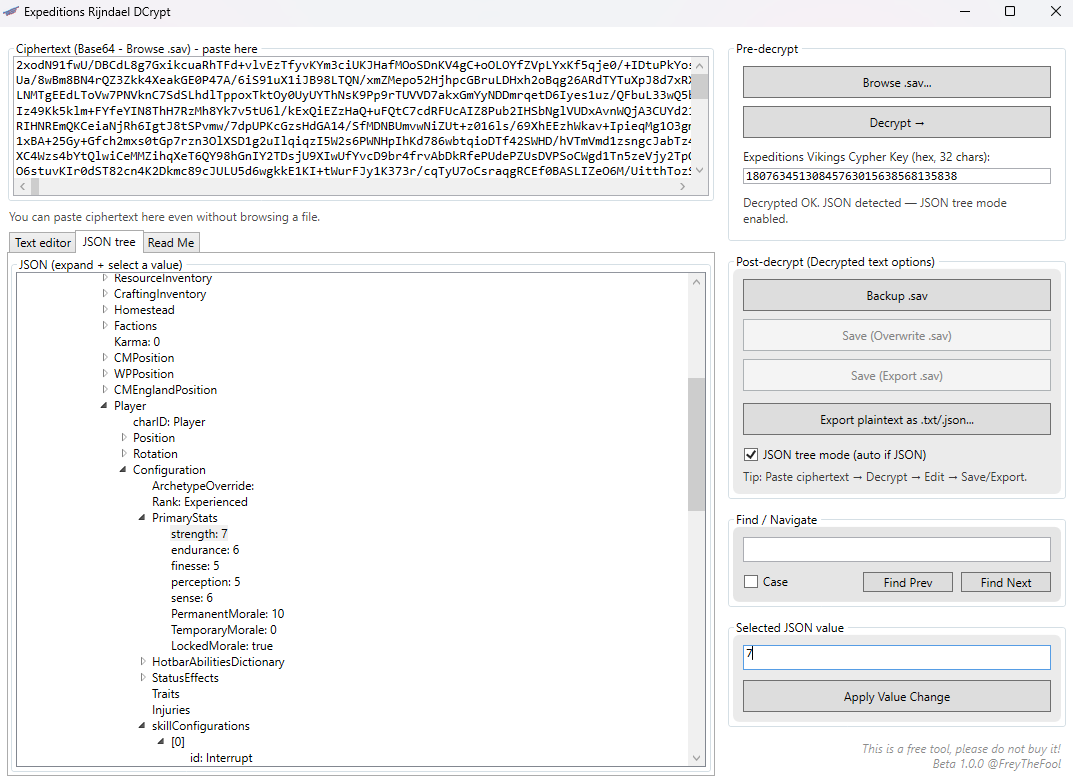Viewport: 1073px width, 783px height.
Task: Click ciphertext box scroll-up arrow
Action: pyautogui.click(x=699, y=66)
